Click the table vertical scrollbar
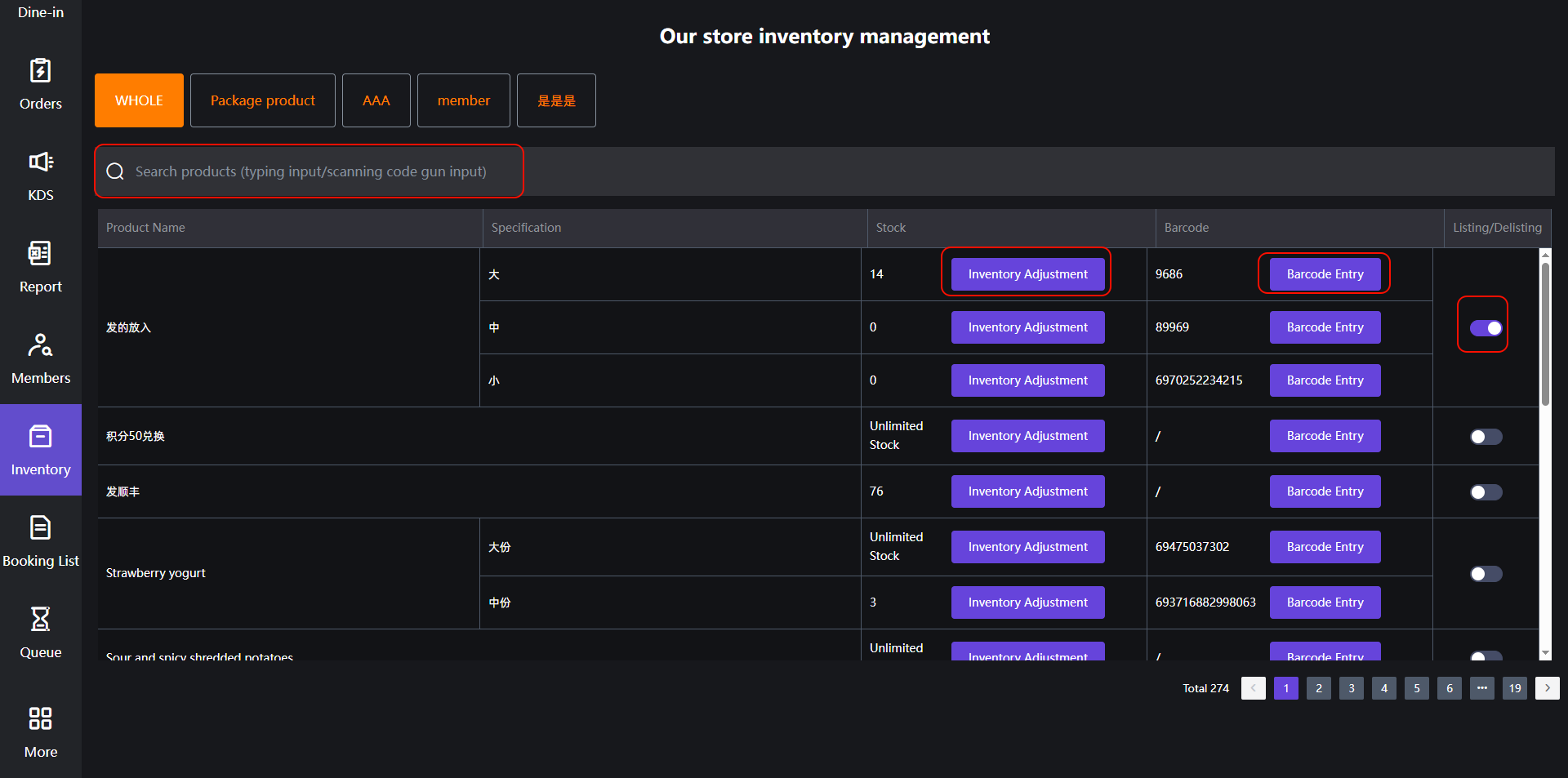Viewport: 1568px width, 778px height. pyautogui.click(x=1545, y=335)
